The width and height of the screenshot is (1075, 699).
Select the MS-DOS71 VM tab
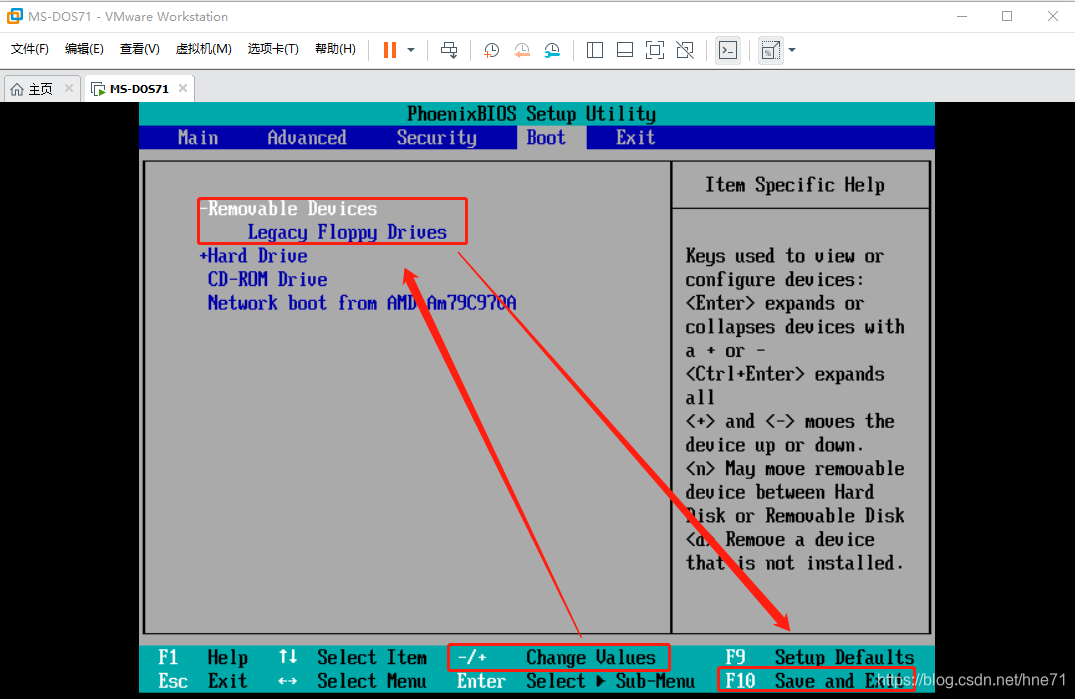(x=138, y=89)
